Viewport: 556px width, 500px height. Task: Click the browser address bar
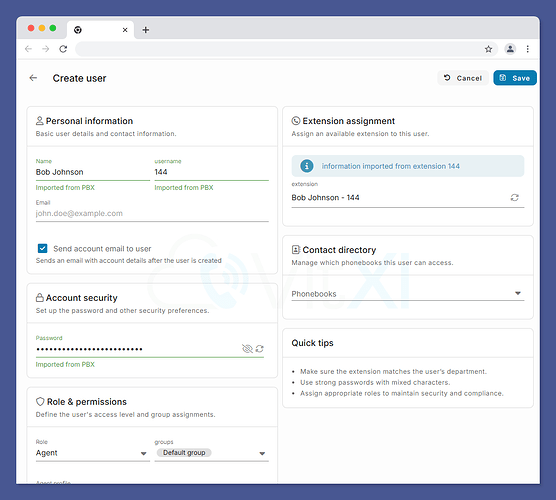pyautogui.click(x=277, y=49)
